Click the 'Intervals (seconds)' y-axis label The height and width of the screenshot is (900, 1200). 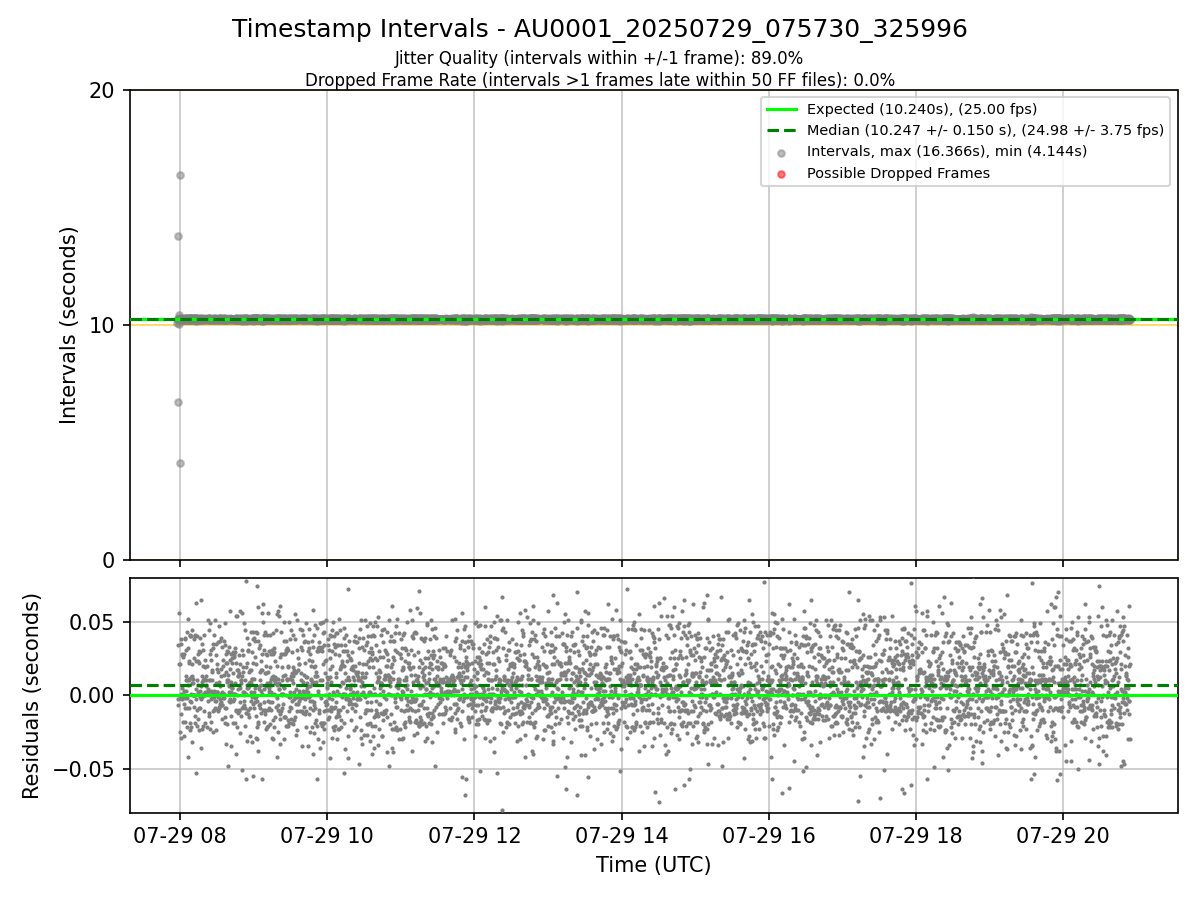[x=69, y=325]
